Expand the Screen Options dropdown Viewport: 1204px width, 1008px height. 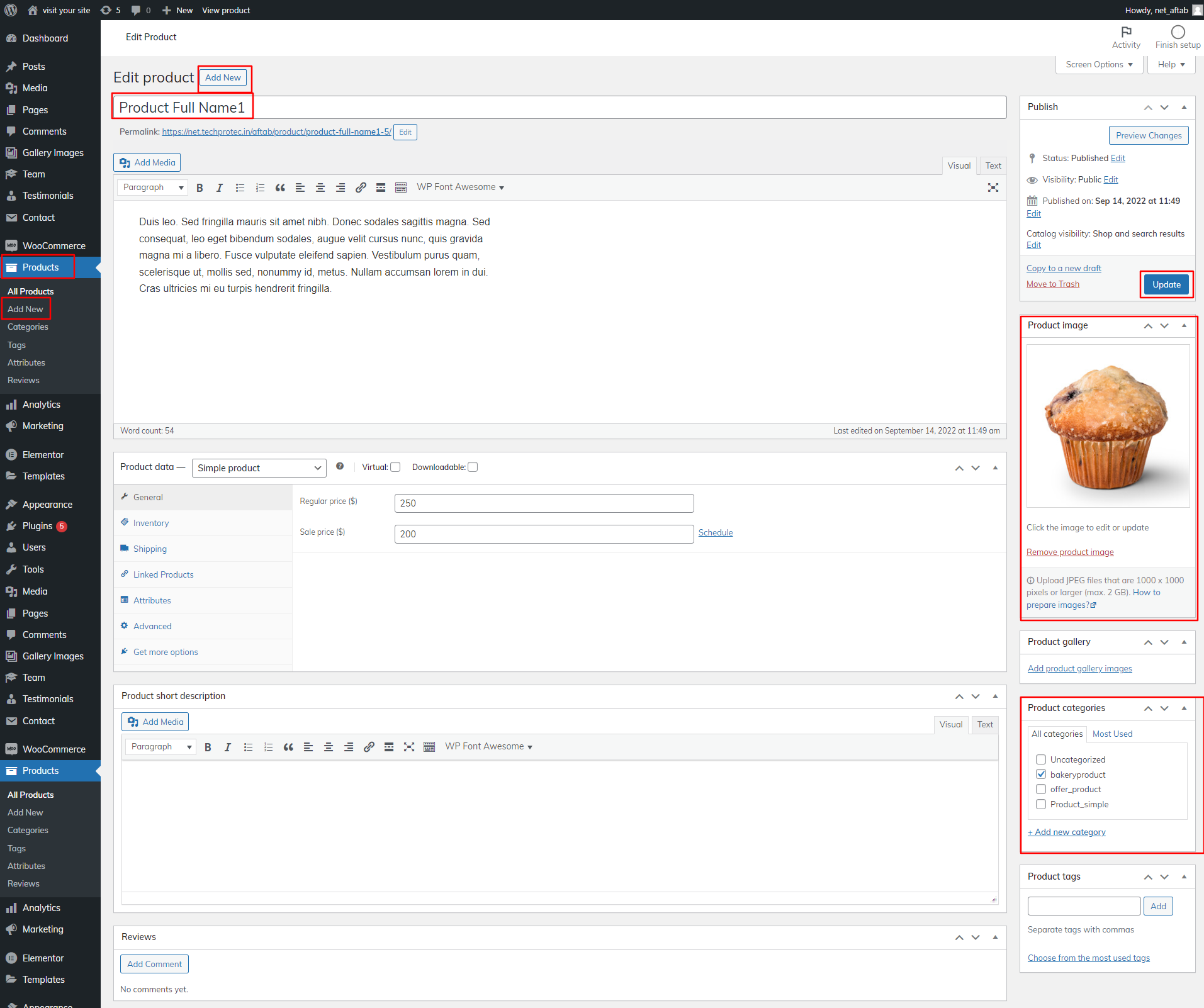1099,65
